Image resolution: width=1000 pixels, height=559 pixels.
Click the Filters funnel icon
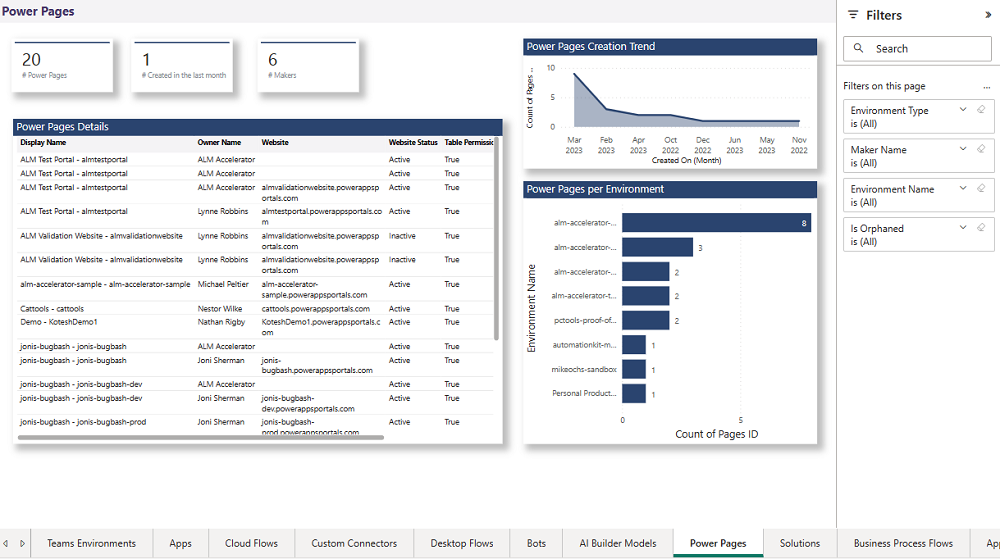tap(853, 15)
